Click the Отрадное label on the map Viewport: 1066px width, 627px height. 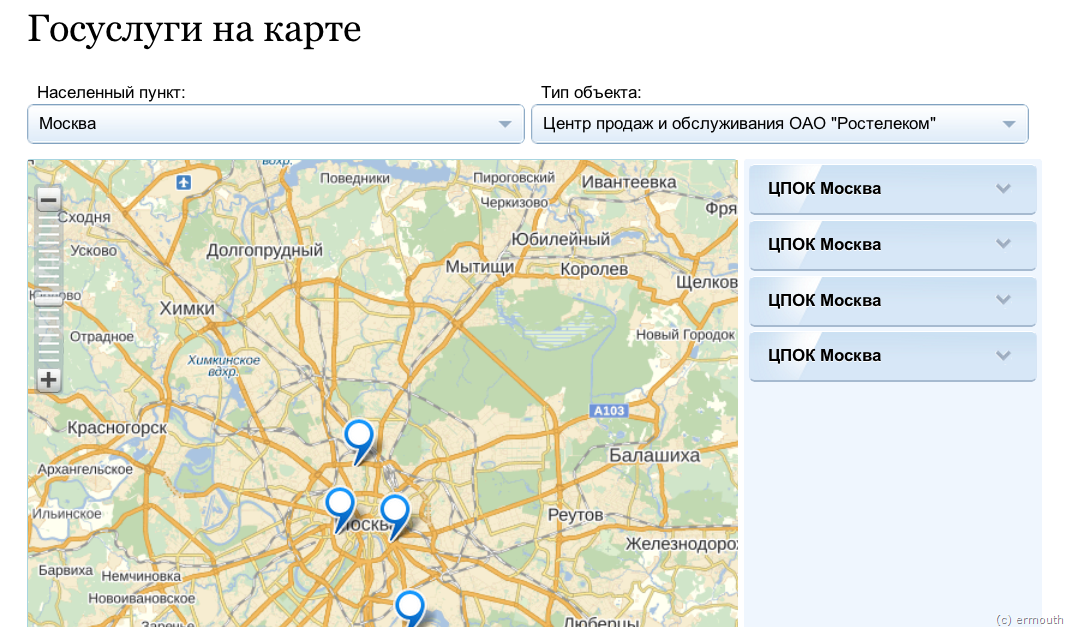click(x=102, y=337)
